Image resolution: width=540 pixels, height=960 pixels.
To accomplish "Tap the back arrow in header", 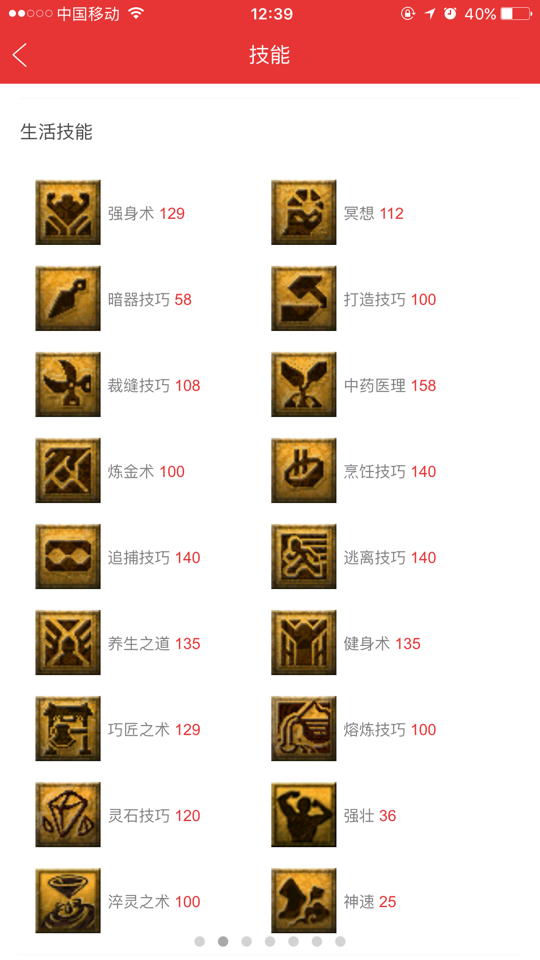I will pos(20,55).
